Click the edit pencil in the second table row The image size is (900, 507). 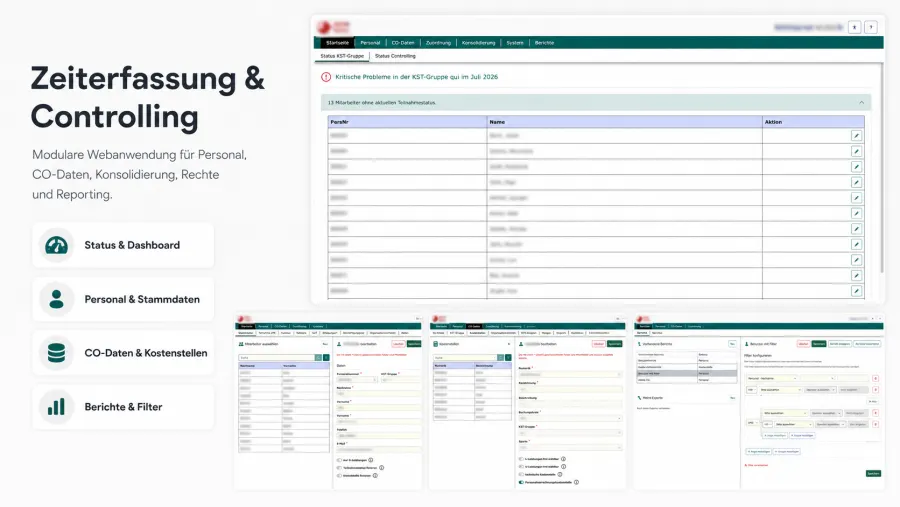coord(856,151)
